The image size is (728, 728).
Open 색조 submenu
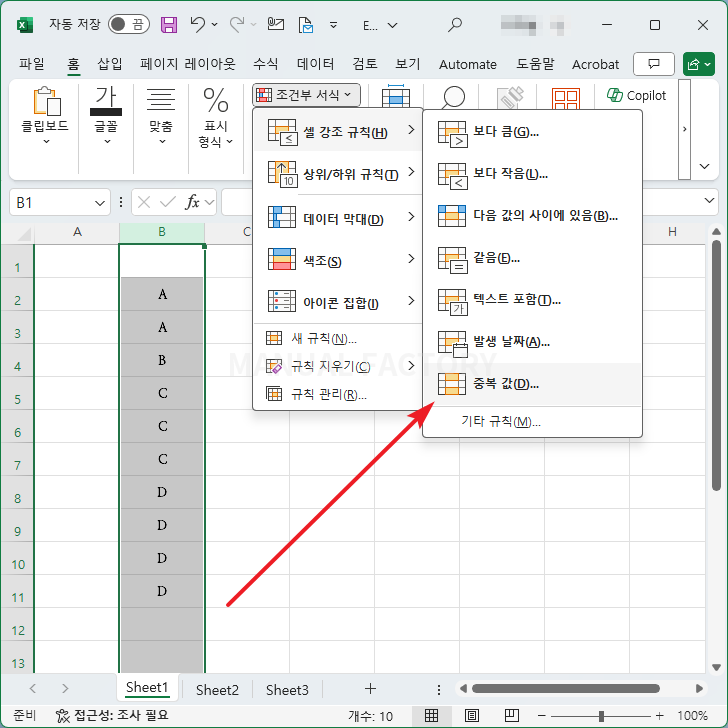338,260
